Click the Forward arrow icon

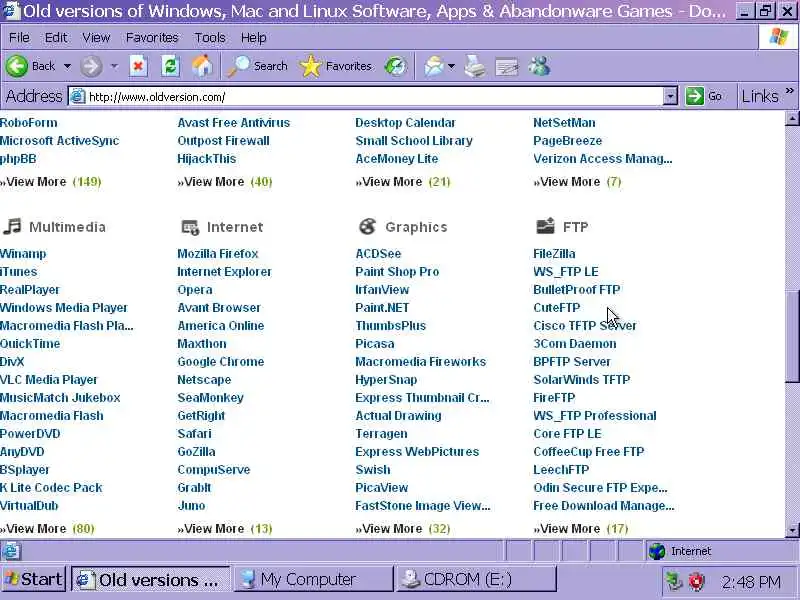click(91, 66)
